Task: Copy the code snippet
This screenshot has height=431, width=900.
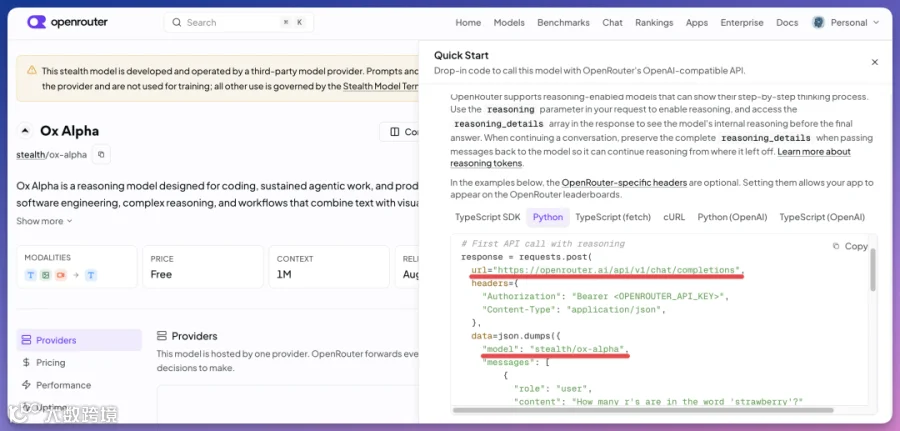Action: tap(850, 246)
